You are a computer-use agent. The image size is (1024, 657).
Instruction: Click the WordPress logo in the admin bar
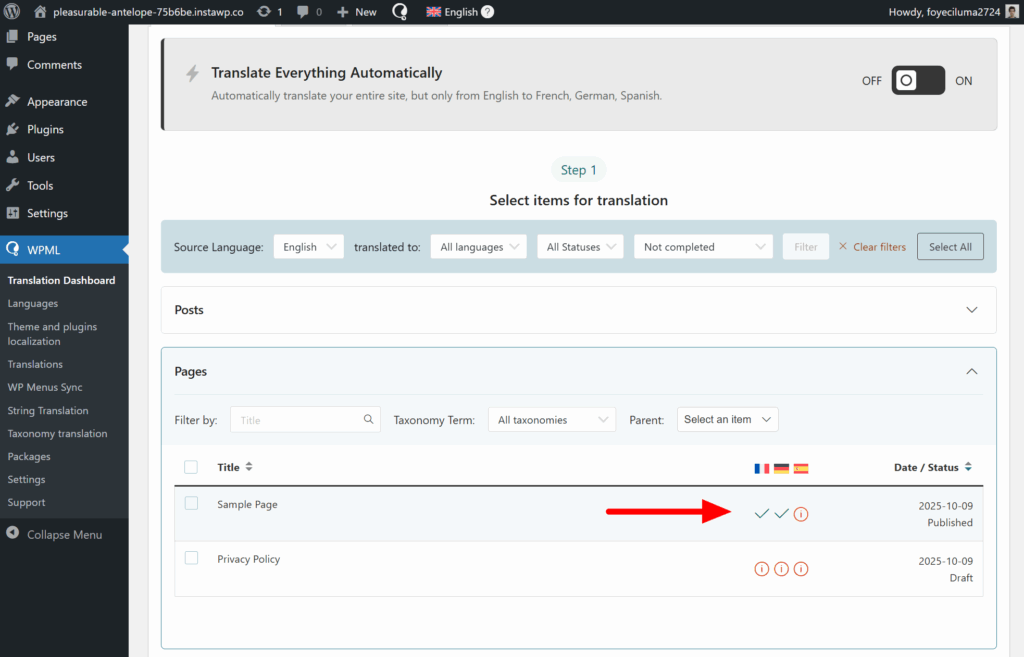[11, 11]
